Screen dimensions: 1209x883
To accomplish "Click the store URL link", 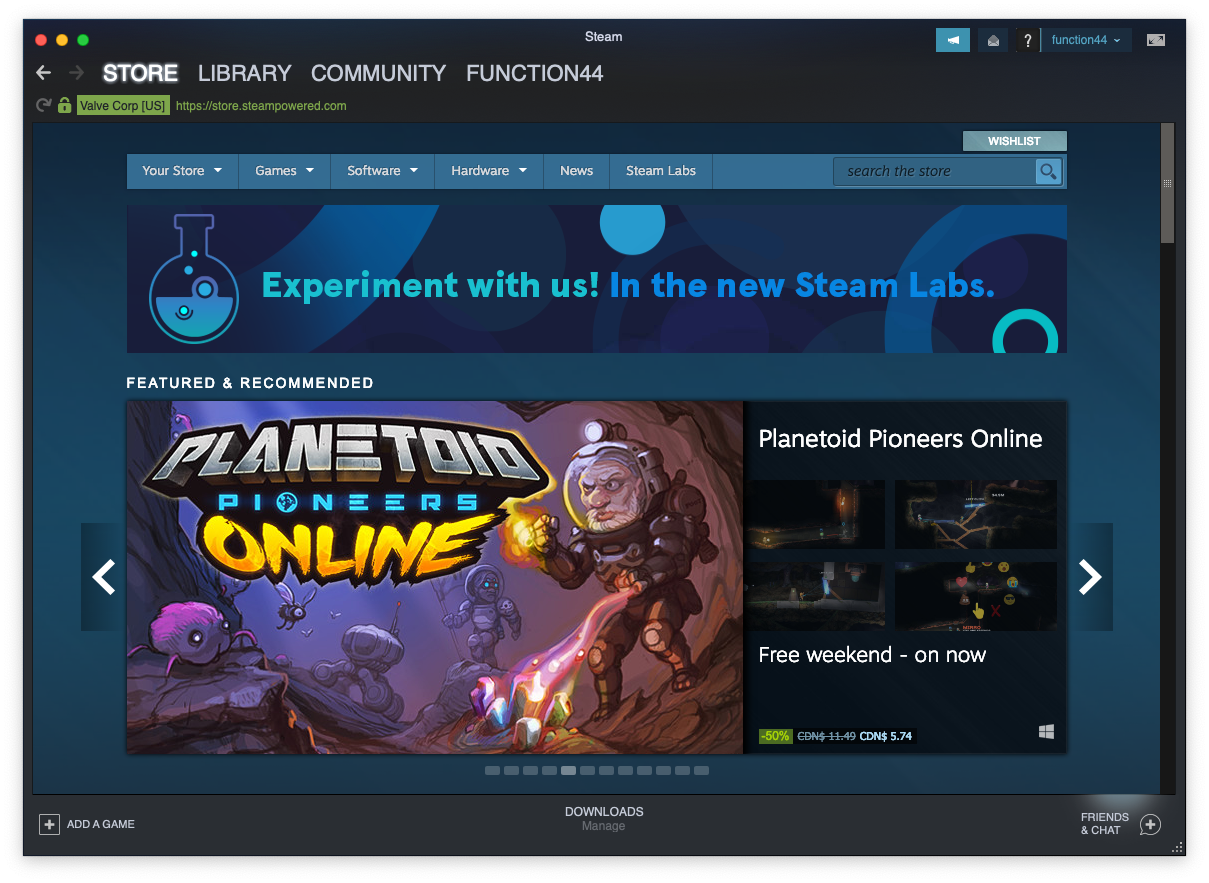I will (x=261, y=105).
